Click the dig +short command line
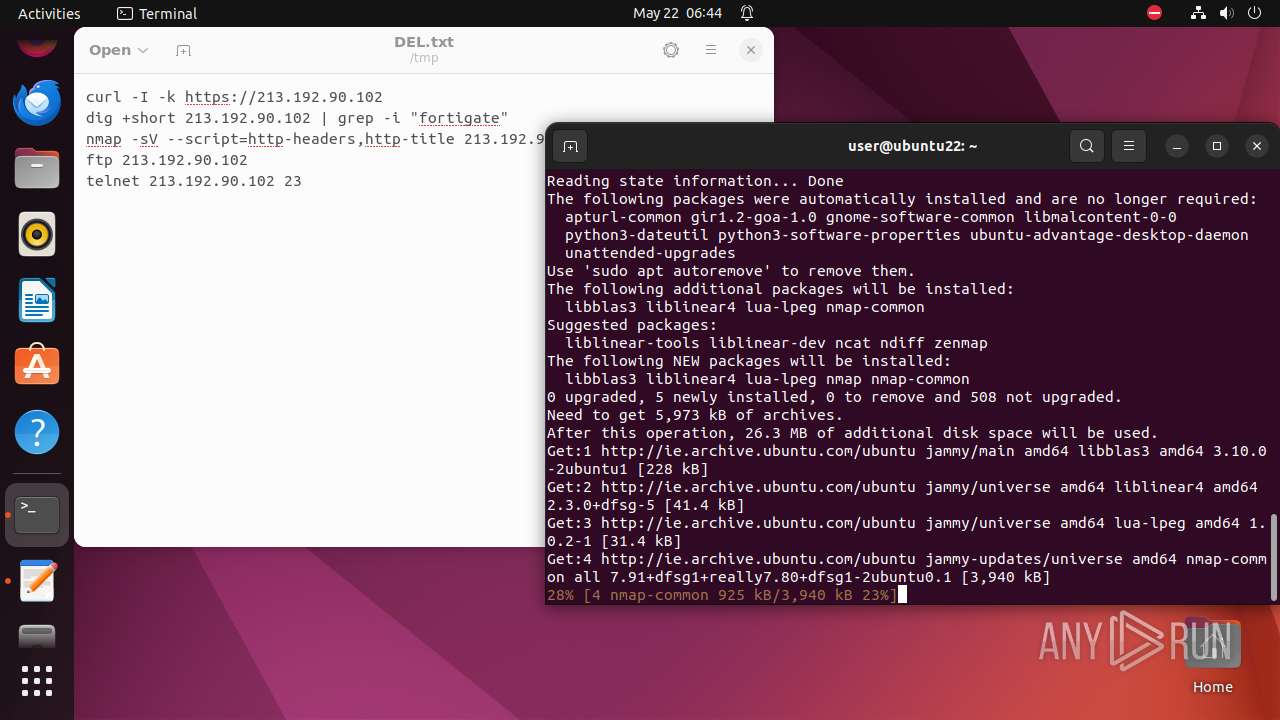Image resolution: width=1280 pixels, height=720 pixels. pyautogui.click(x=297, y=118)
